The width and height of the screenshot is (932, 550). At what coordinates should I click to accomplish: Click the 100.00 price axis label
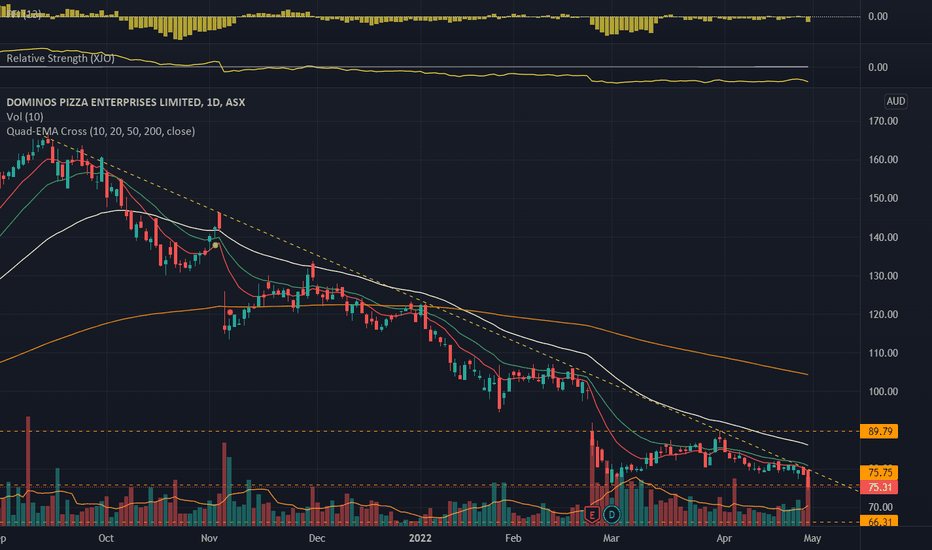(883, 391)
